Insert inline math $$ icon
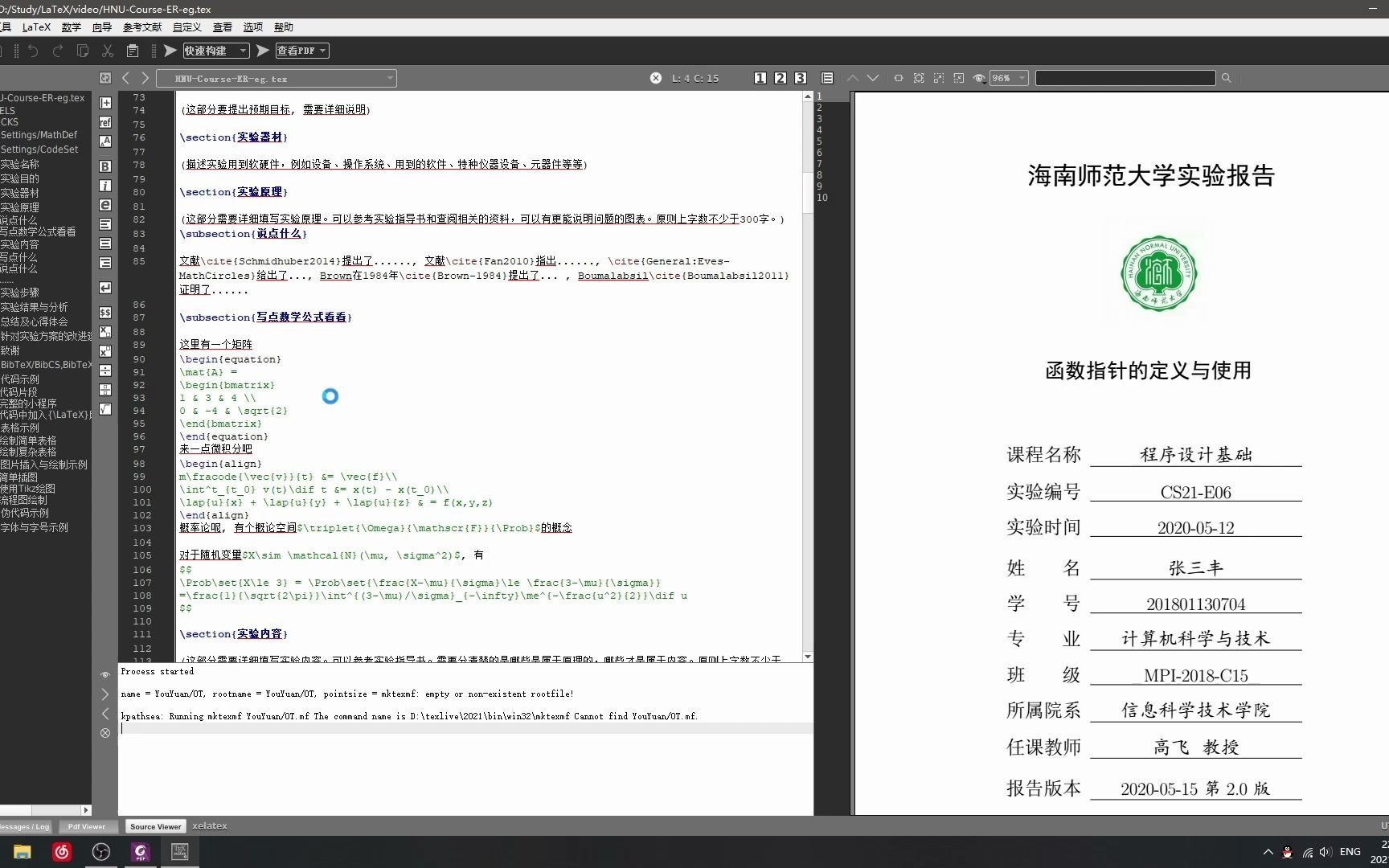This screenshot has height=868, width=1389. (105, 312)
